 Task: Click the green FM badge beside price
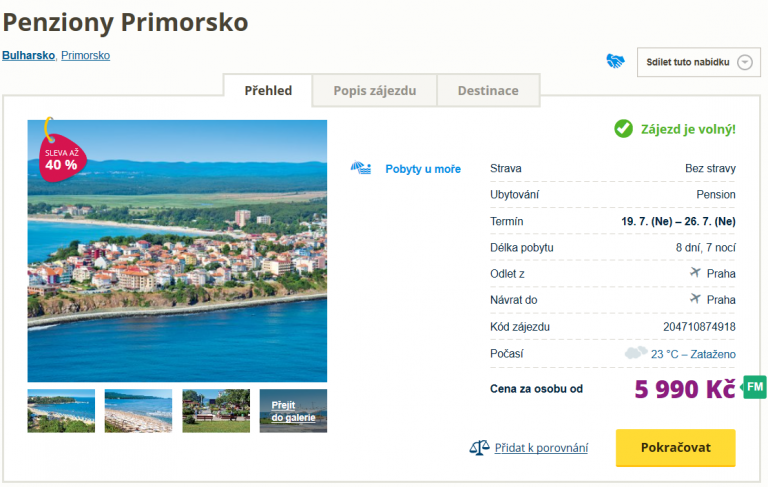click(755, 387)
